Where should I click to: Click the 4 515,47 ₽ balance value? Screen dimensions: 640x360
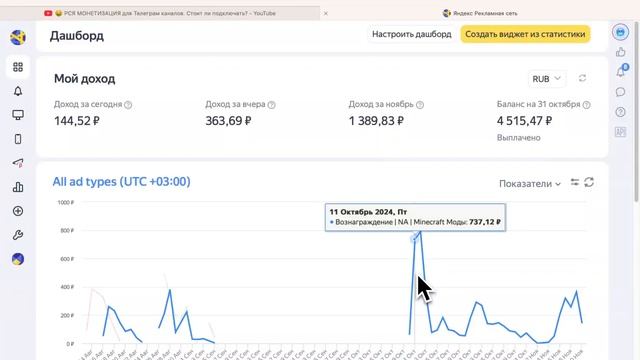click(524, 121)
